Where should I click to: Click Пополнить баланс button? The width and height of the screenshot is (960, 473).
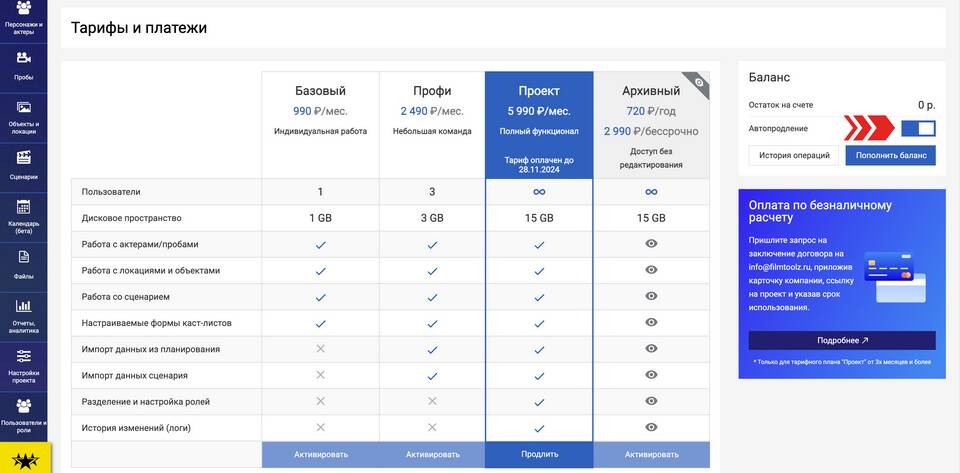(890, 155)
